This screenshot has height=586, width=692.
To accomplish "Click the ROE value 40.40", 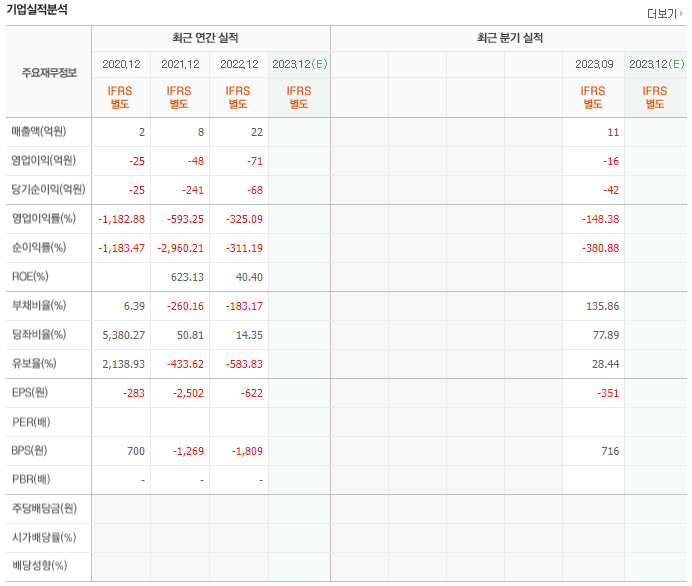I will [249, 278].
